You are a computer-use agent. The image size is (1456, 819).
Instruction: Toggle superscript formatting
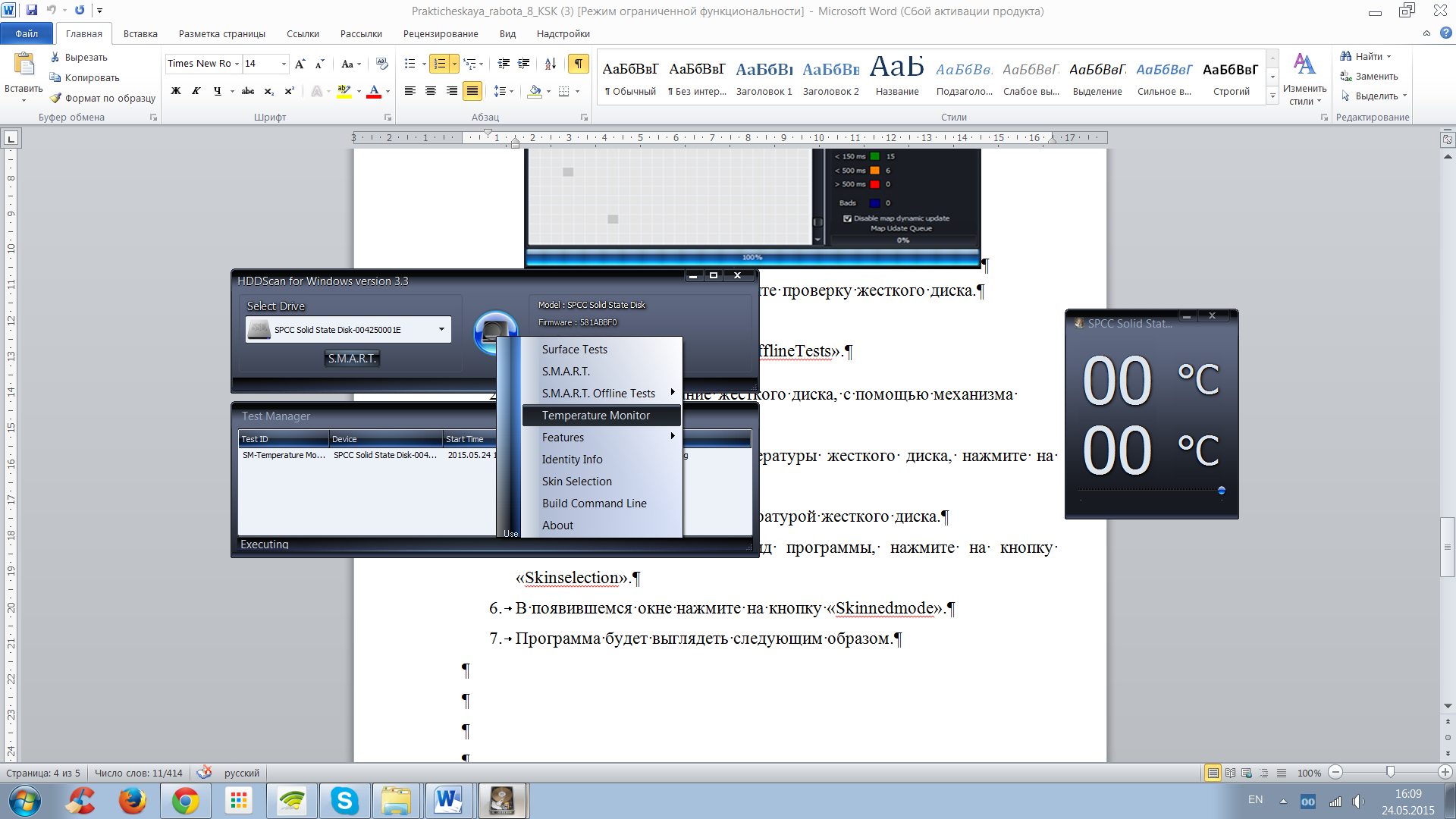(x=289, y=91)
